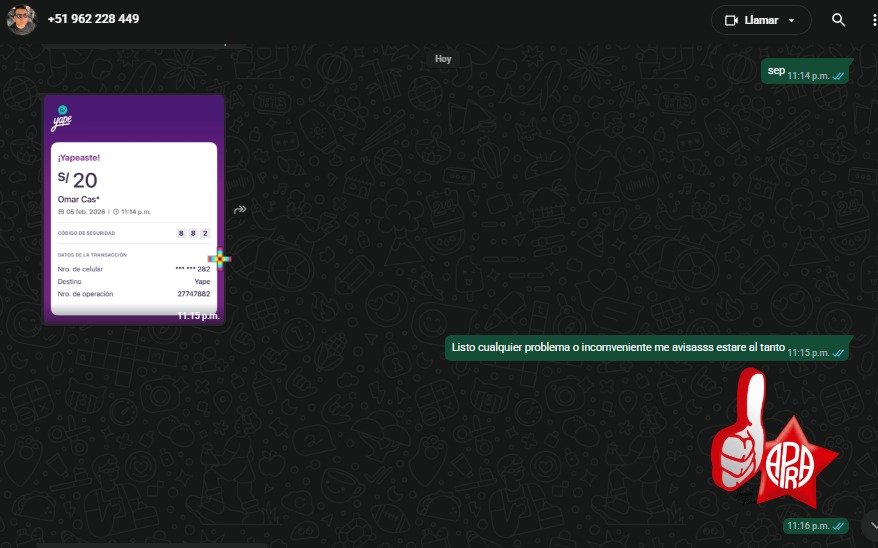Open the chat menu three dots
878x548 pixels.
pyautogui.click(x=874, y=20)
